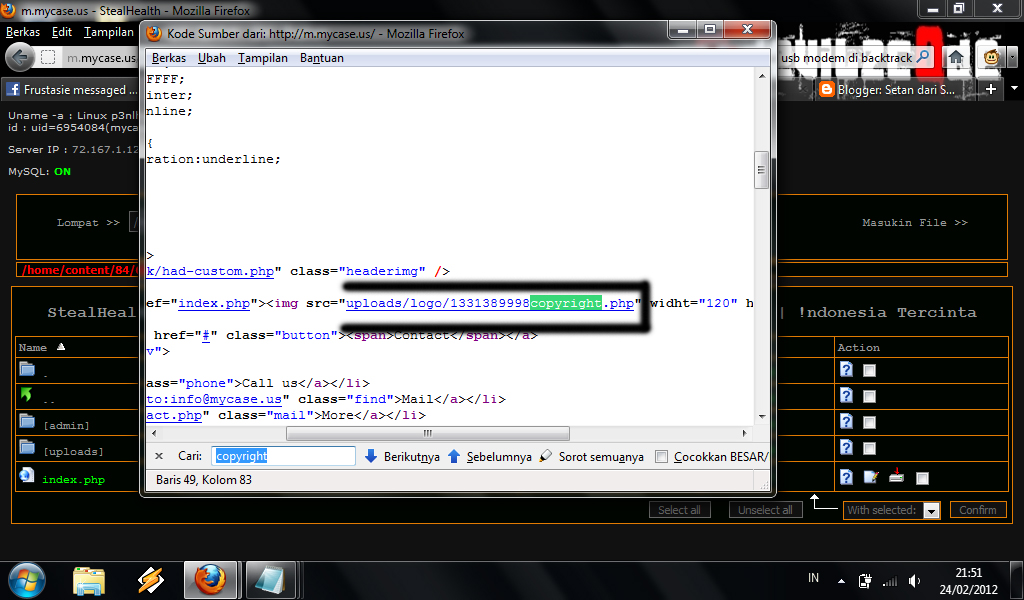Tick the checkbox for [uploads] folder

[869, 448]
